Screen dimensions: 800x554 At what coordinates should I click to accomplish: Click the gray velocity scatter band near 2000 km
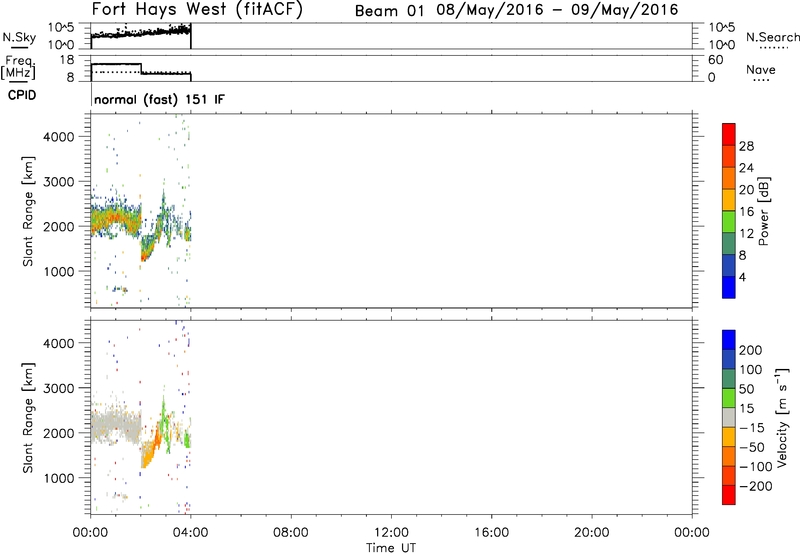click(x=116, y=426)
